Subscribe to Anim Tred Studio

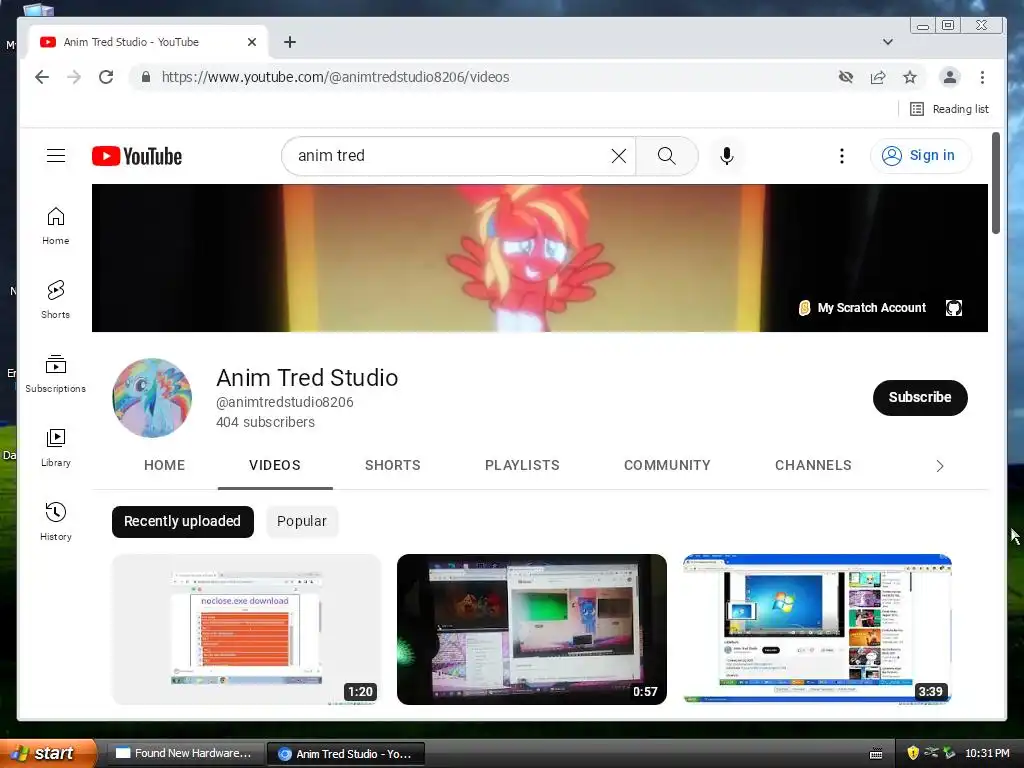[x=920, y=397]
